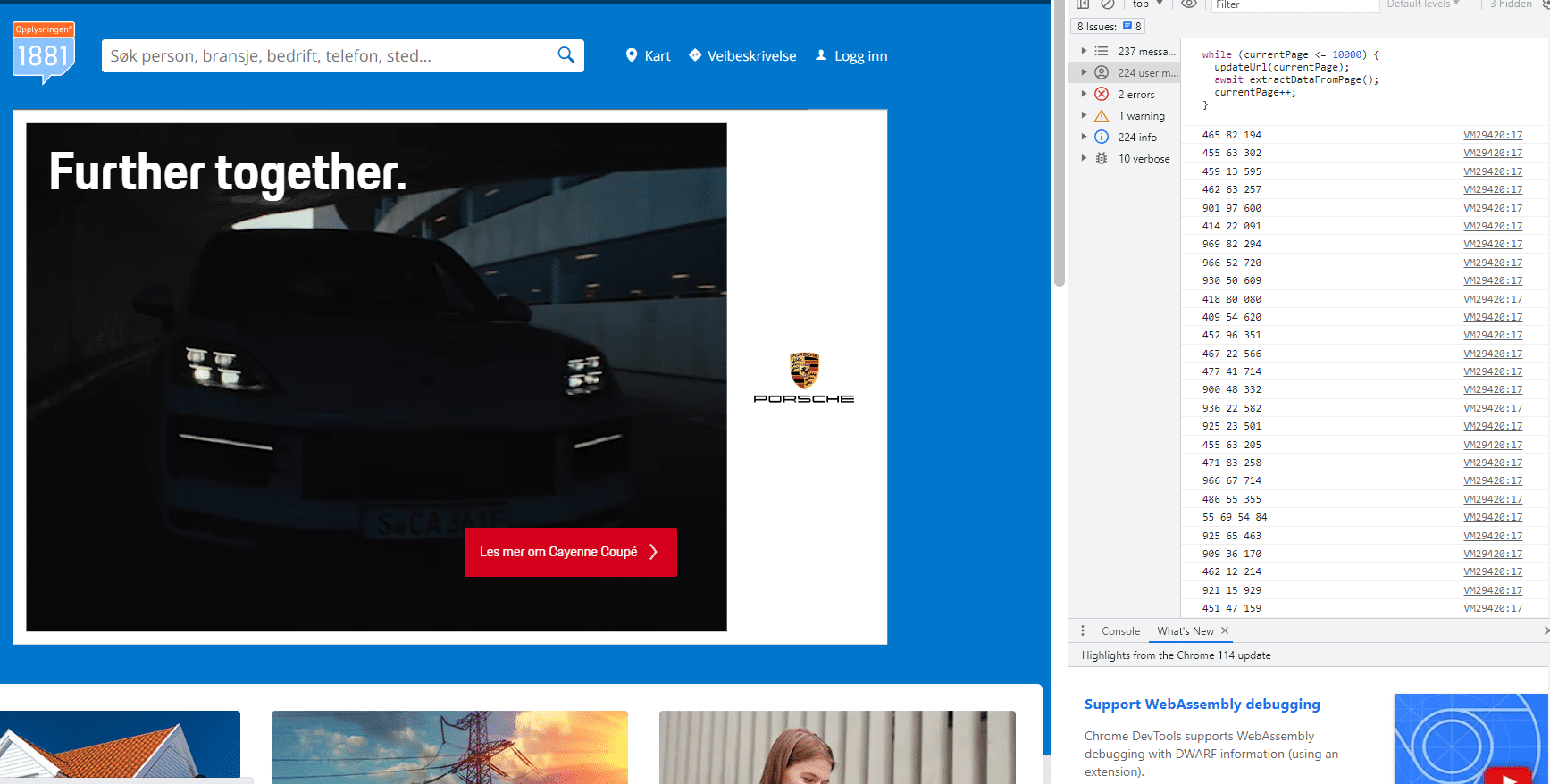Close the What's New tab
This screenshot has height=784, width=1550.
pyautogui.click(x=1225, y=630)
